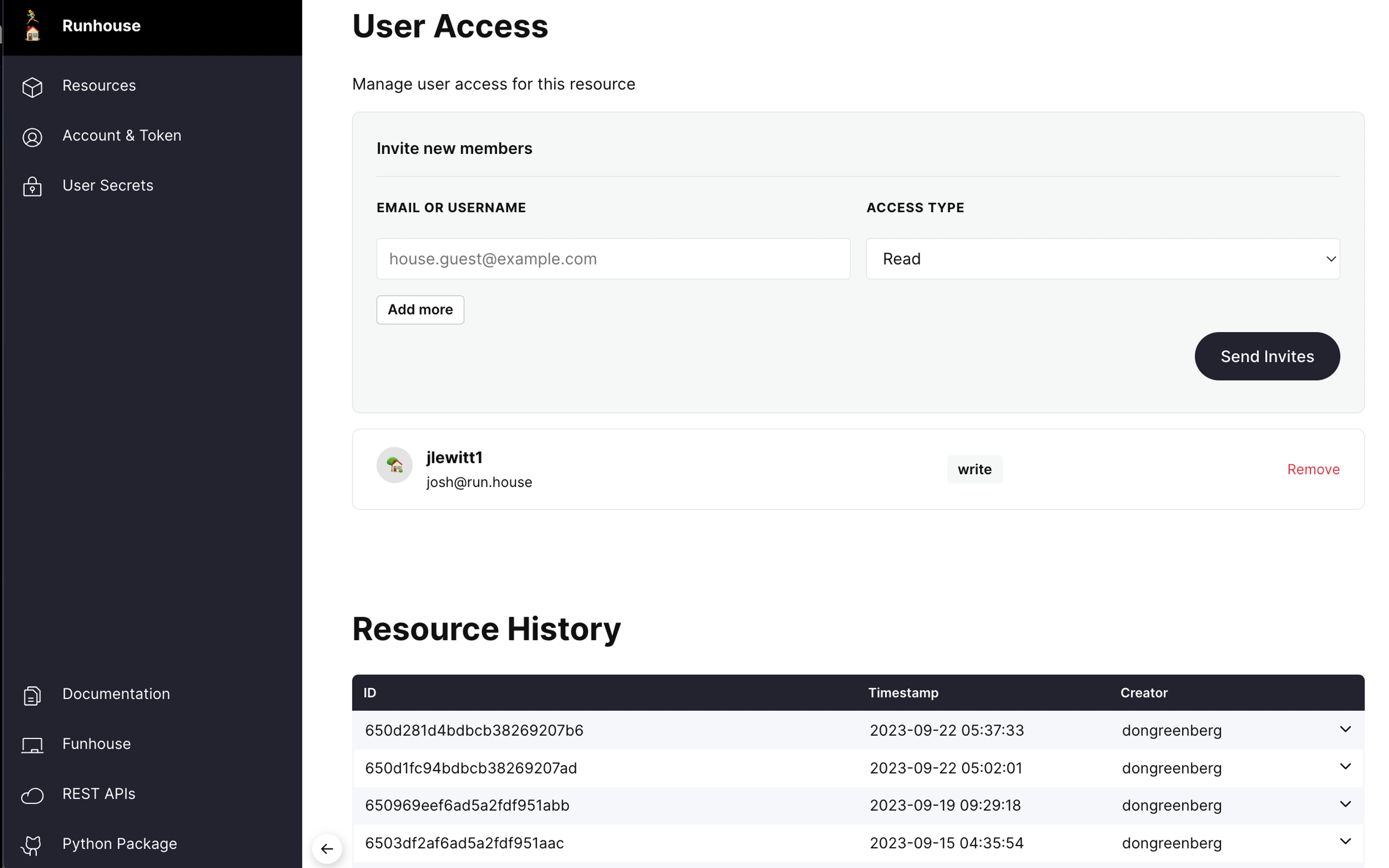This screenshot has width=1389, height=868.
Task: Click the email or username input field
Action: pyautogui.click(x=613, y=259)
